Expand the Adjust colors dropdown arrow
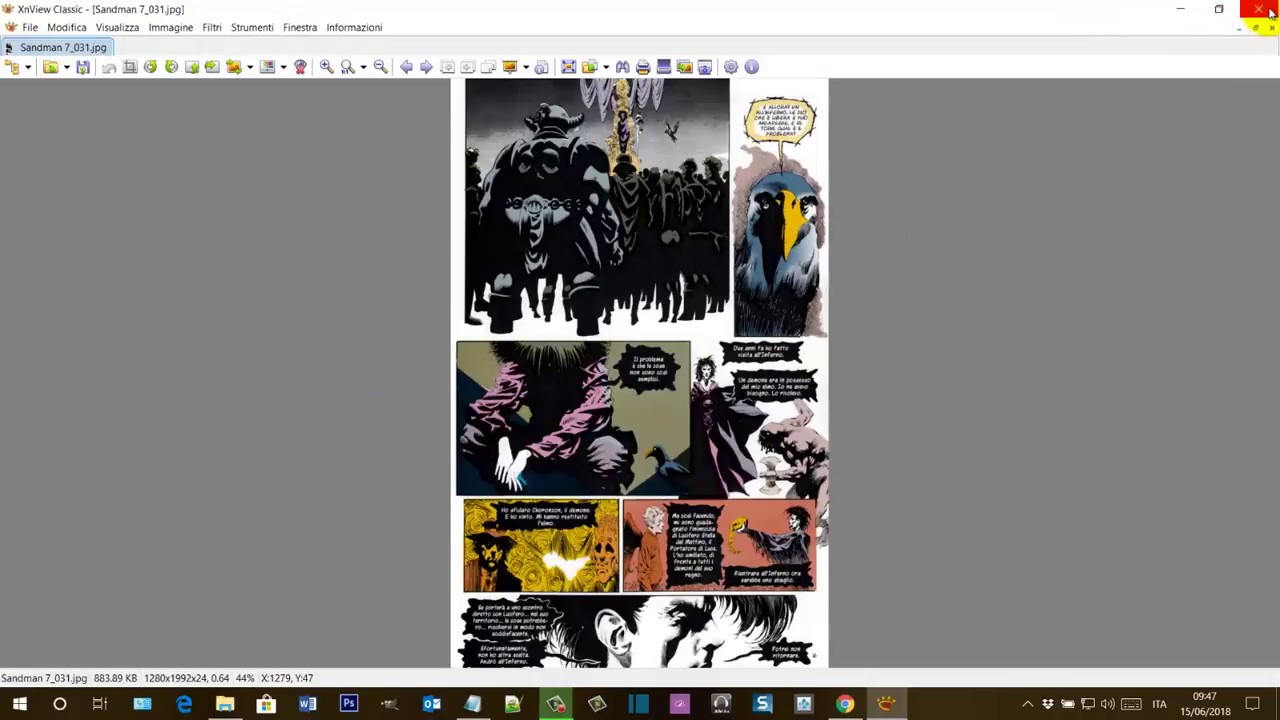The width and height of the screenshot is (1280, 720). [283, 67]
